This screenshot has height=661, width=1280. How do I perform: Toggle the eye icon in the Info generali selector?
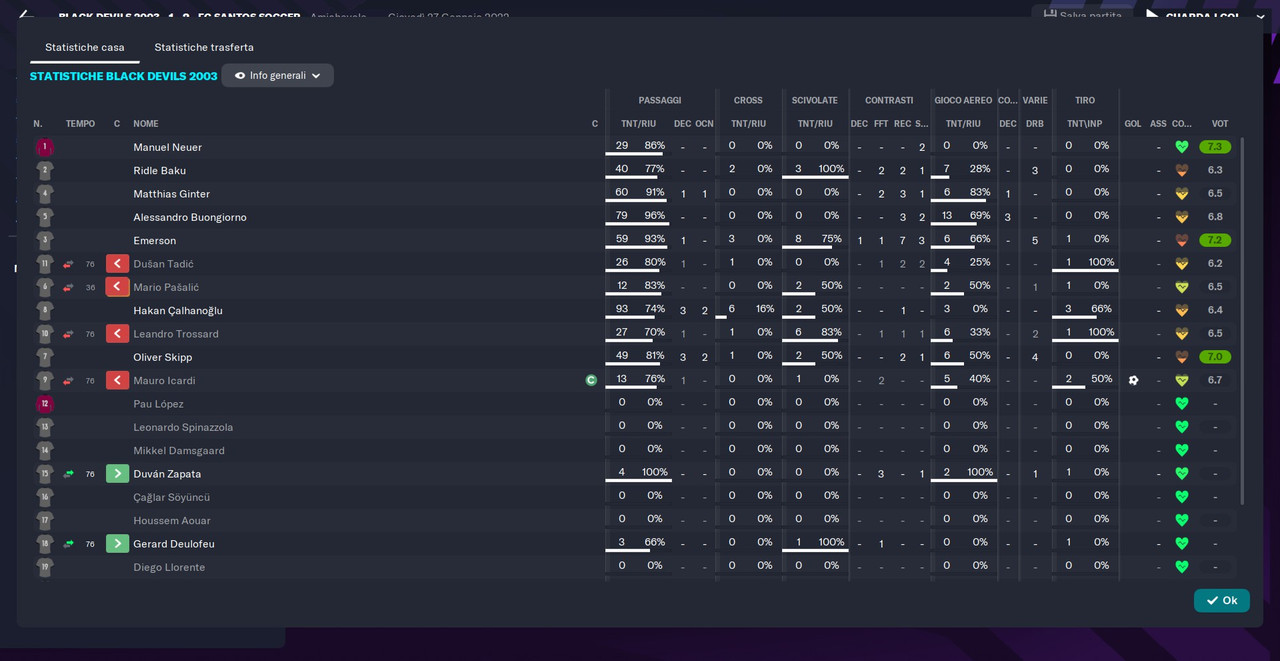coord(240,75)
